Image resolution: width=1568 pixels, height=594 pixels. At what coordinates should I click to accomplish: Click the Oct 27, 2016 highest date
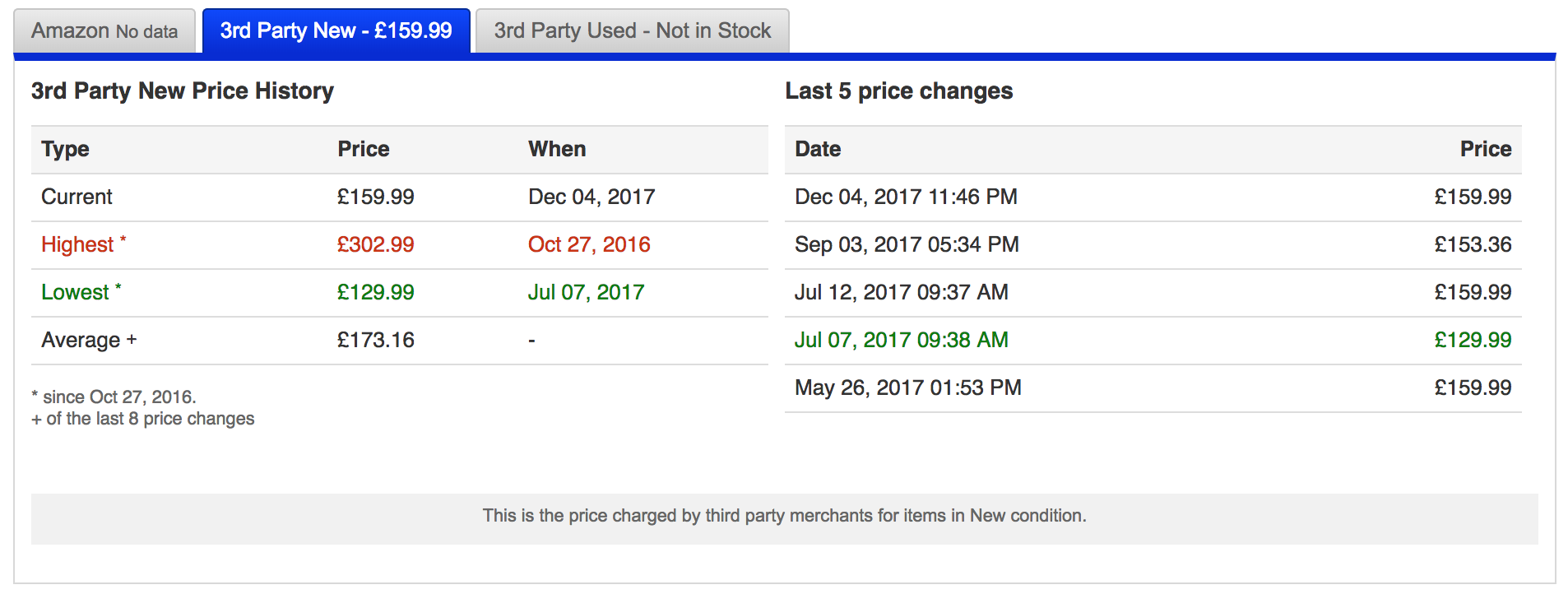tap(589, 244)
